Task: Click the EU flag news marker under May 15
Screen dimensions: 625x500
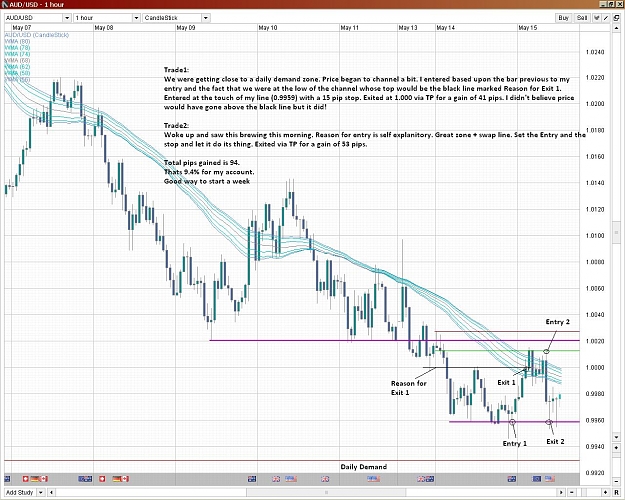Action: point(537,478)
